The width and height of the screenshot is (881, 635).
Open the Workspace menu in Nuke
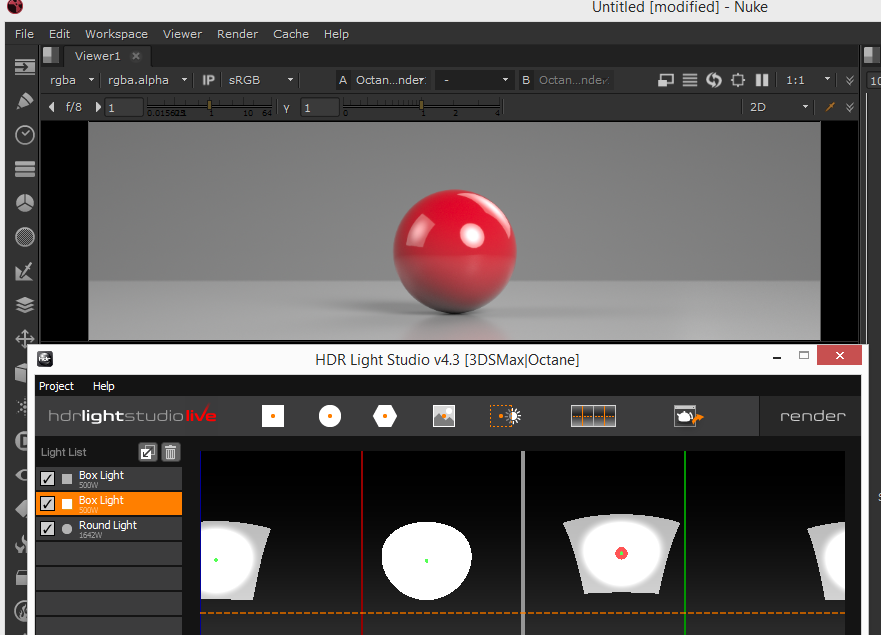pos(116,34)
